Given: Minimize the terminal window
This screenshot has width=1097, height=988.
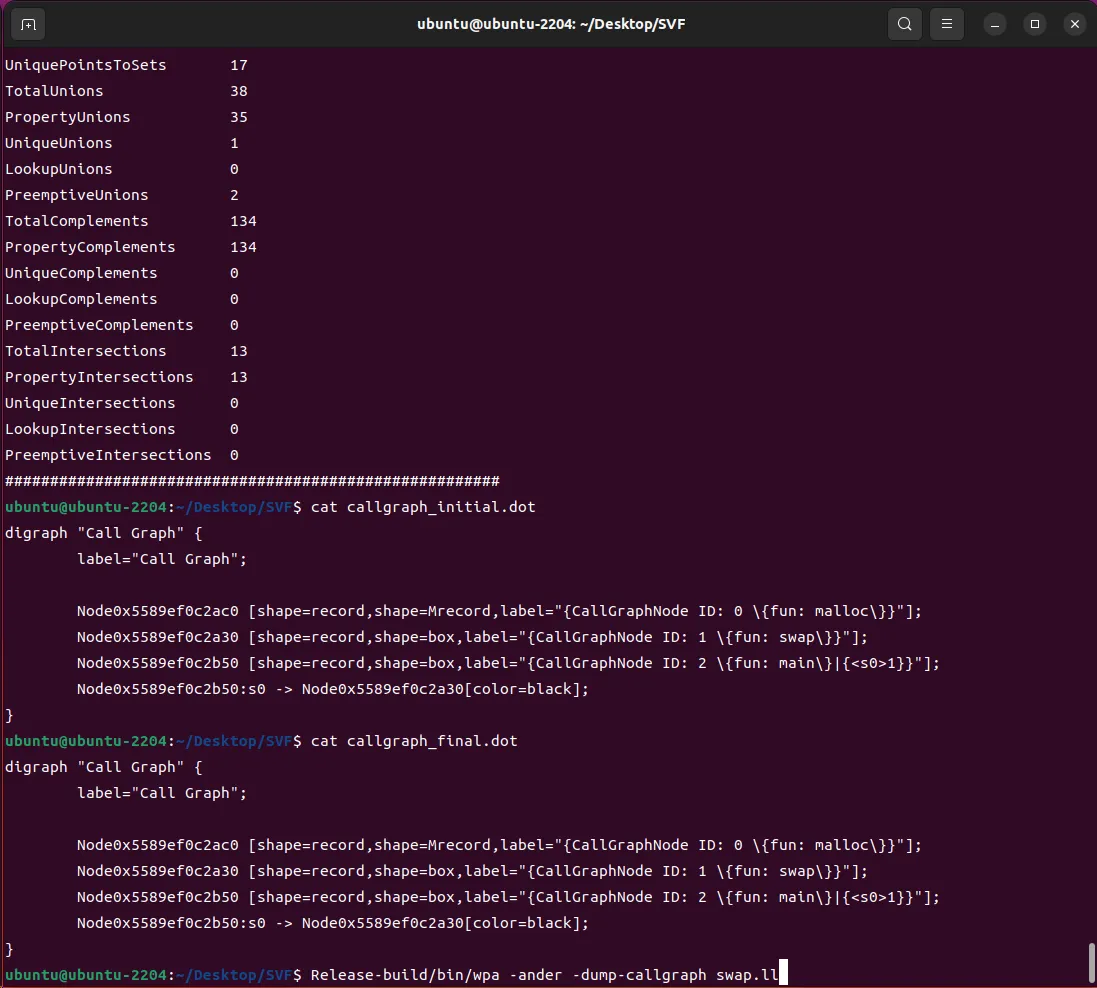Looking at the screenshot, I should point(994,24).
